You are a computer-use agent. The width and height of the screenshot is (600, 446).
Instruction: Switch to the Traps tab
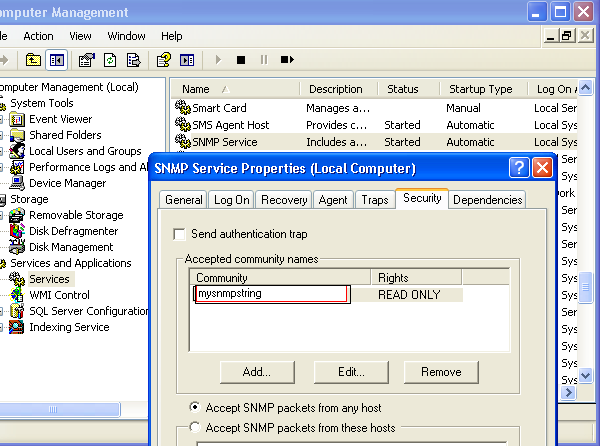375,200
